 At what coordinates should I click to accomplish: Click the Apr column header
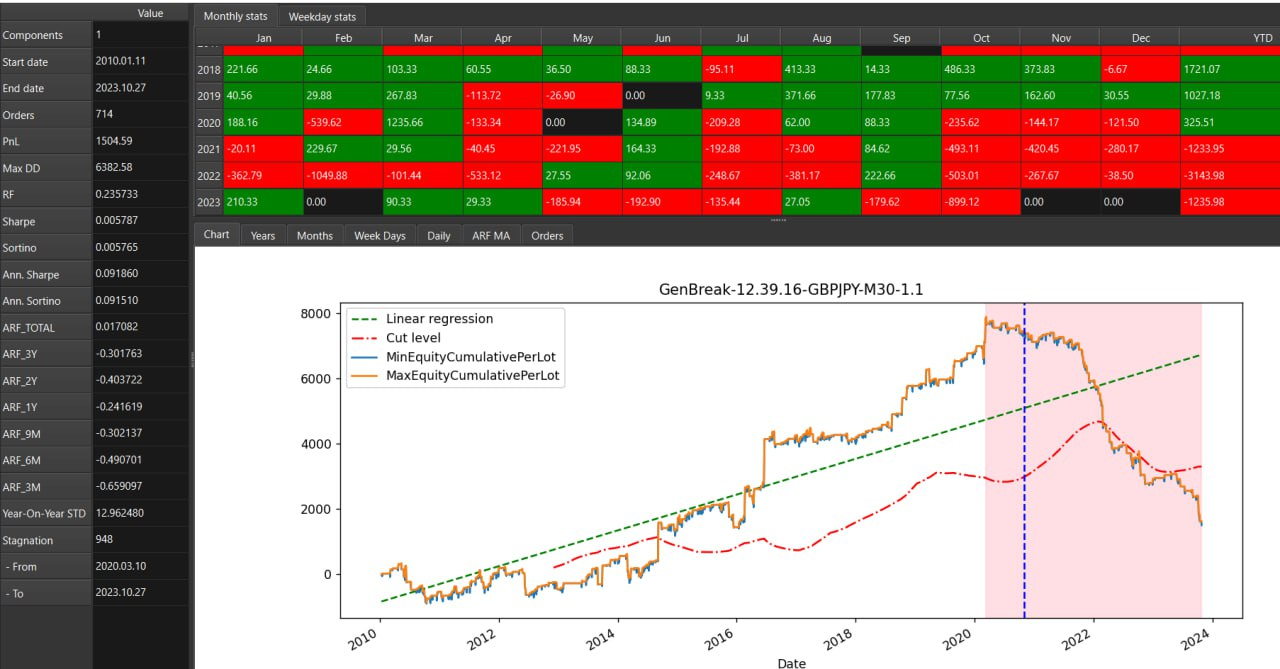coord(502,37)
